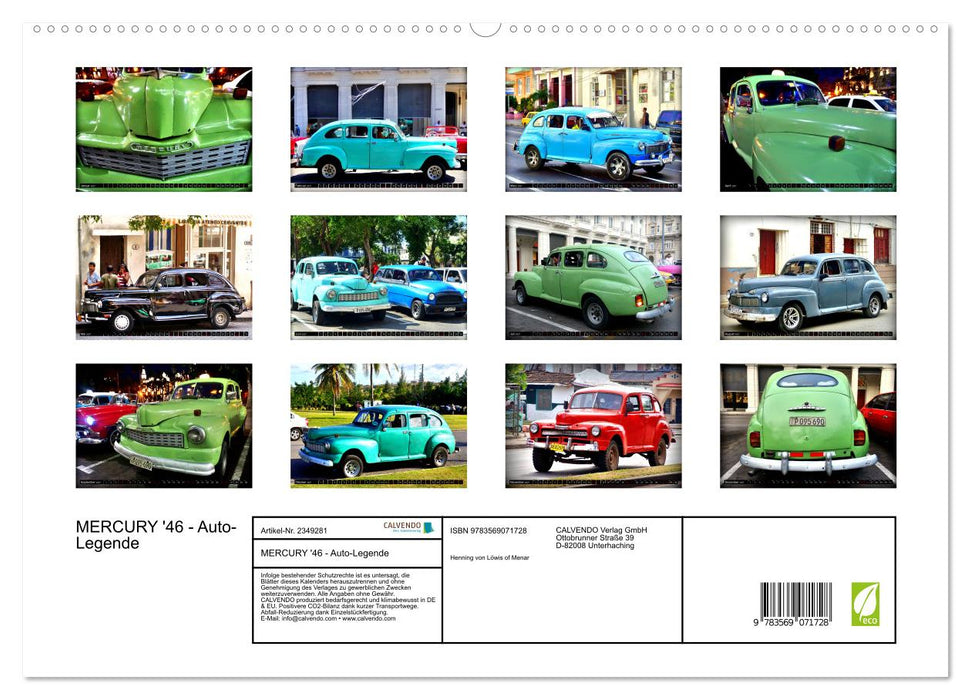Click the Artikel-Nr. 2349281 text

294,531
